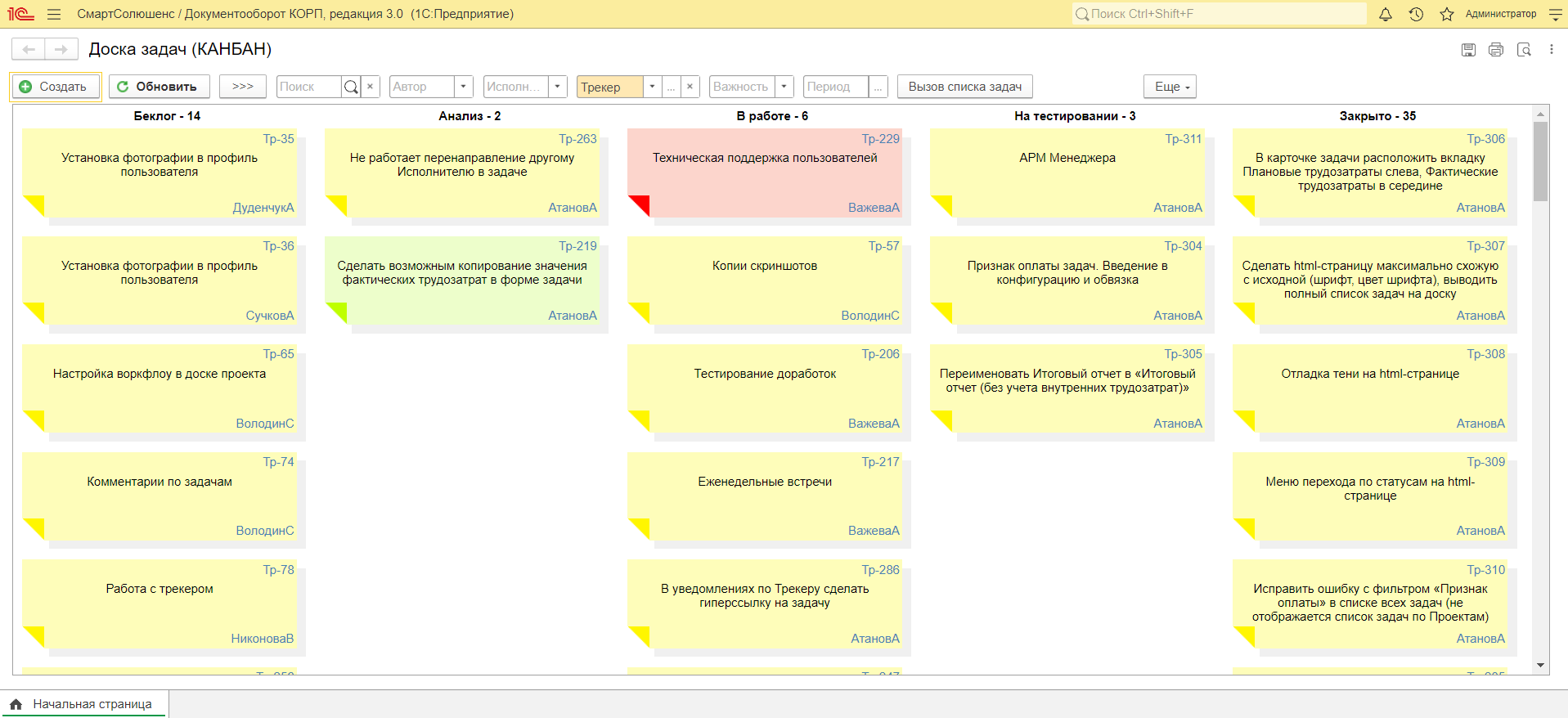The height and width of the screenshot is (718, 1568).
Task: Click vertical scrollbar down arrow
Action: tap(1541, 666)
